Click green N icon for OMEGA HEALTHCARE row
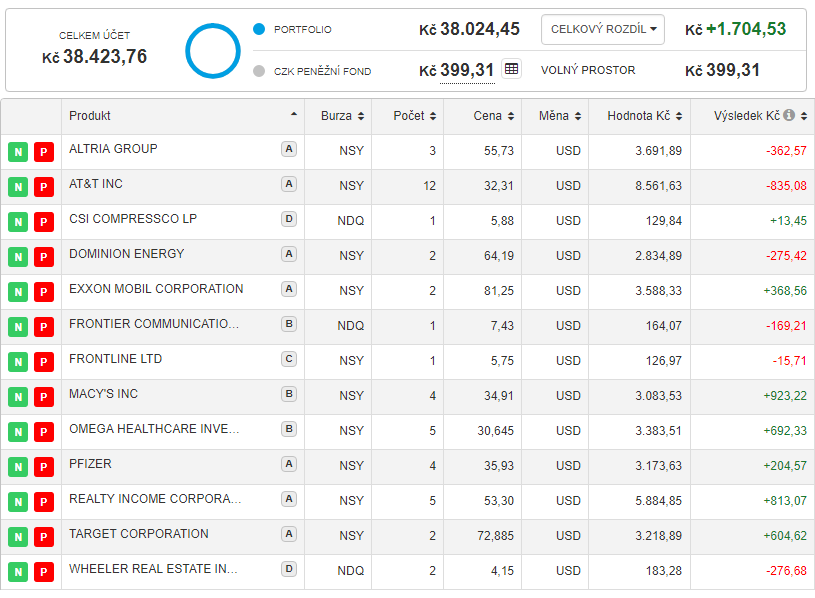The height and width of the screenshot is (598, 815). click(x=18, y=432)
